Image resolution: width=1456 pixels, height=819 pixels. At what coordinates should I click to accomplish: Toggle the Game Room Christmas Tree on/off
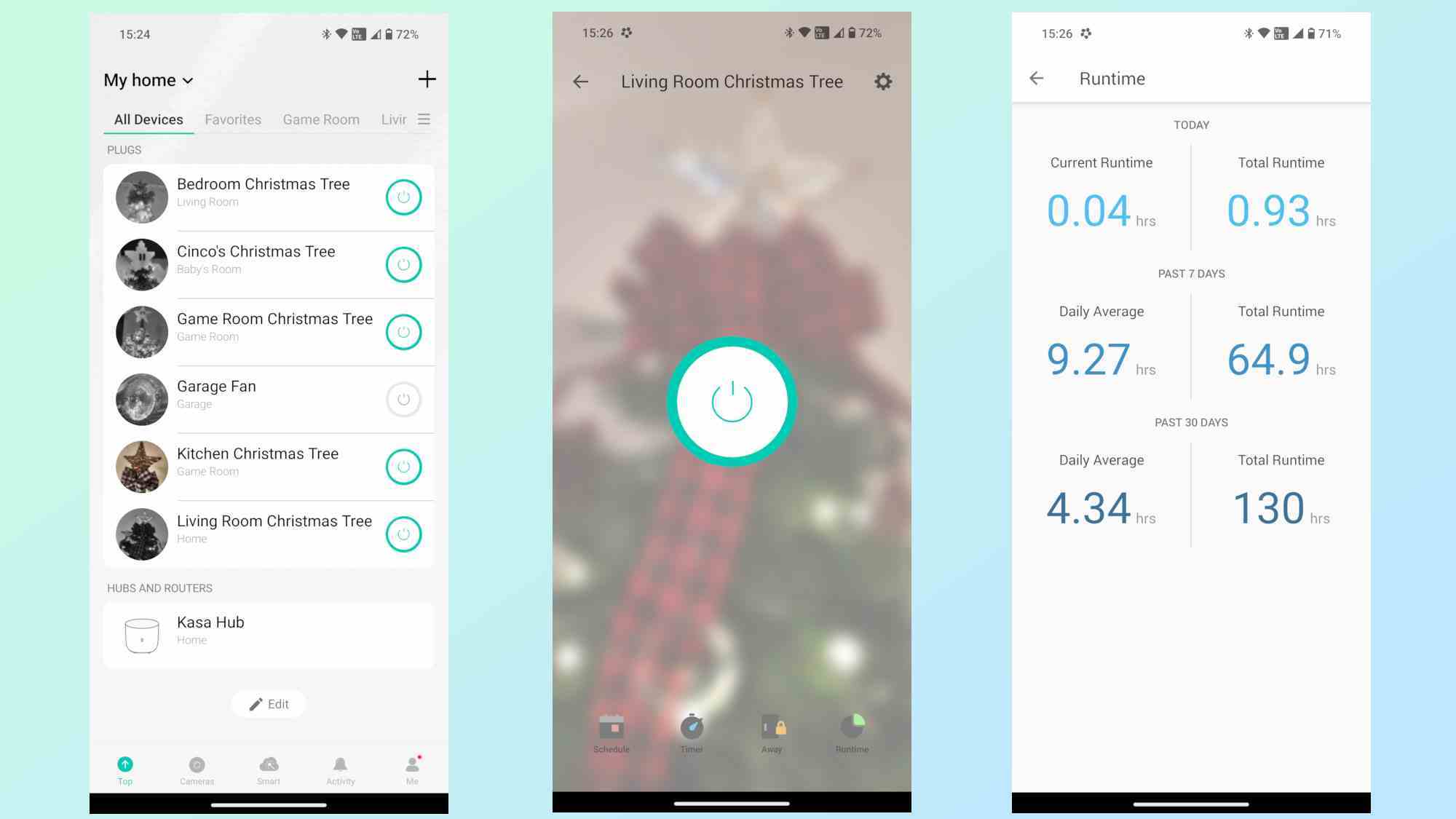coord(402,331)
